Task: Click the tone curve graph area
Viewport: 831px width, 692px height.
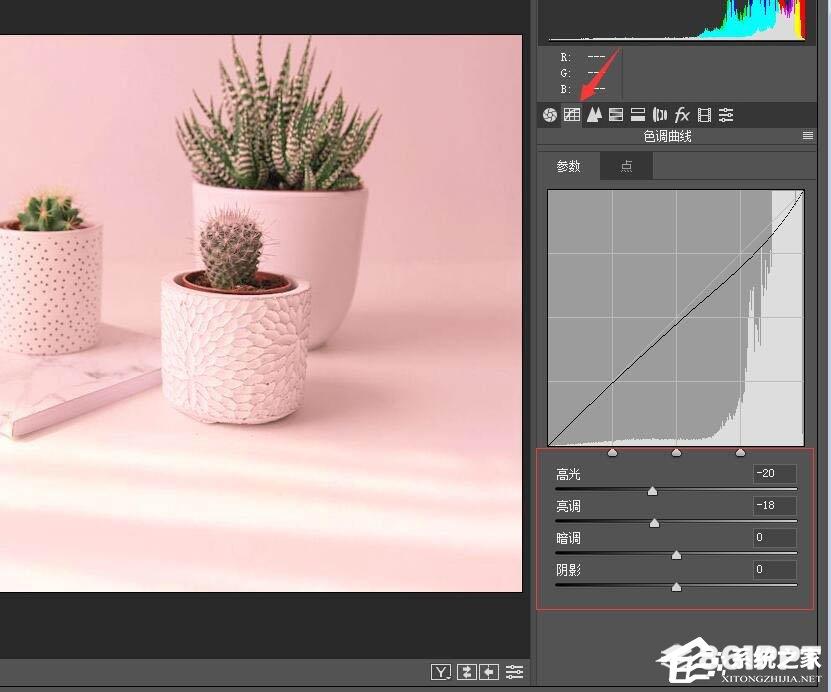Action: pyautogui.click(x=676, y=318)
